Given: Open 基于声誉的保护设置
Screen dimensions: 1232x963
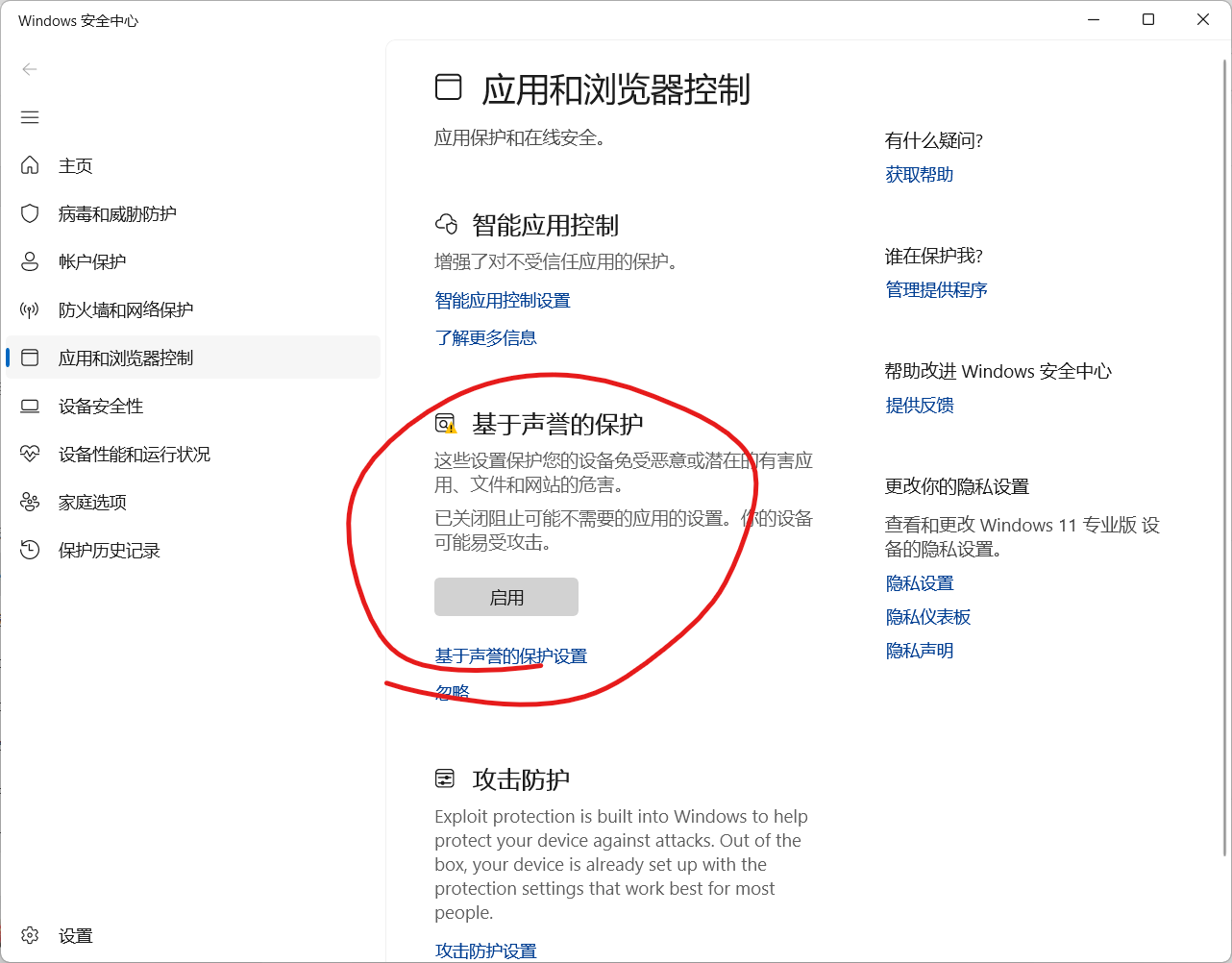Looking at the screenshot, I should click(510, 654).
